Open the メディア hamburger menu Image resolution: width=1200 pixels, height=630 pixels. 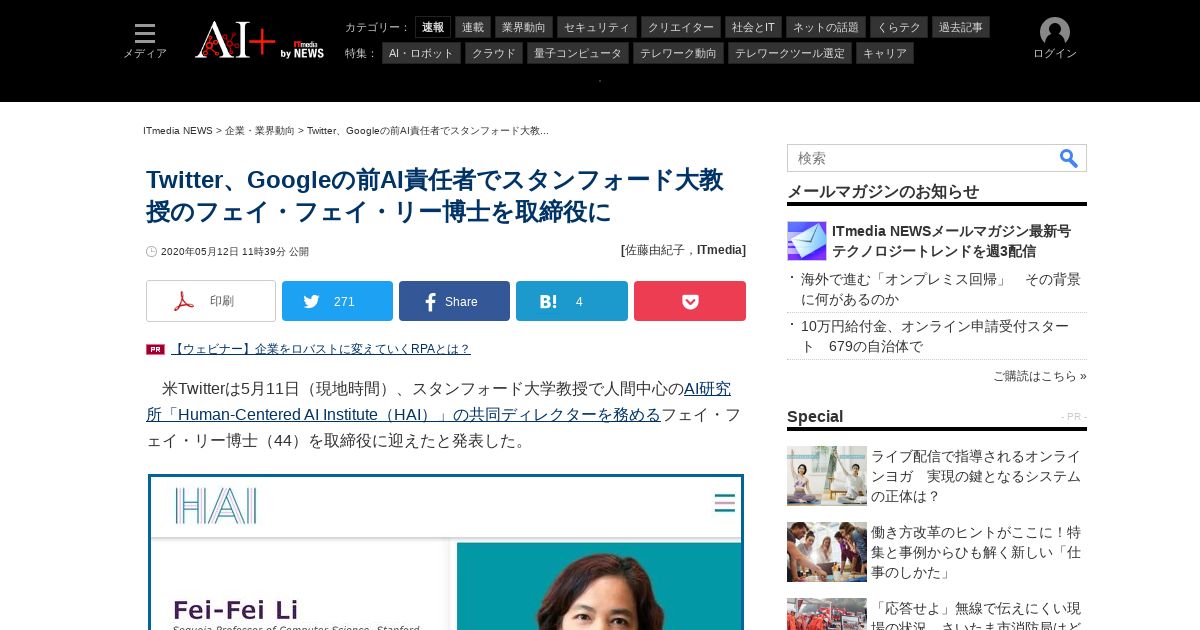click(x=145, y=41)
